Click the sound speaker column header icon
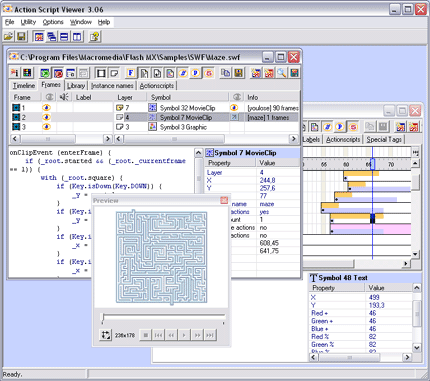This screenshot has height=381, width=430. (x=64, y=97)
